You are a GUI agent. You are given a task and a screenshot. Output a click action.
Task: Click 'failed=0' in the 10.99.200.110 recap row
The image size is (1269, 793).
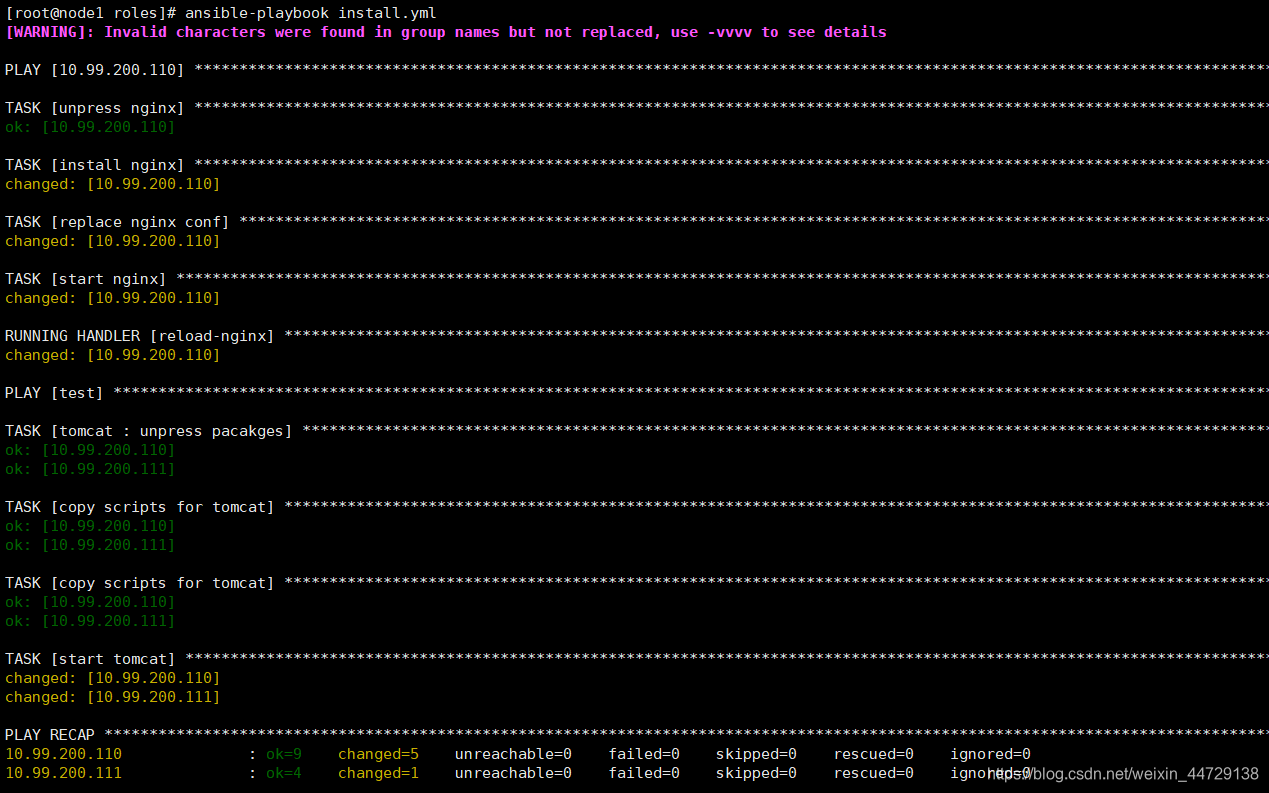pyautogui.click(x=644, y=754)
